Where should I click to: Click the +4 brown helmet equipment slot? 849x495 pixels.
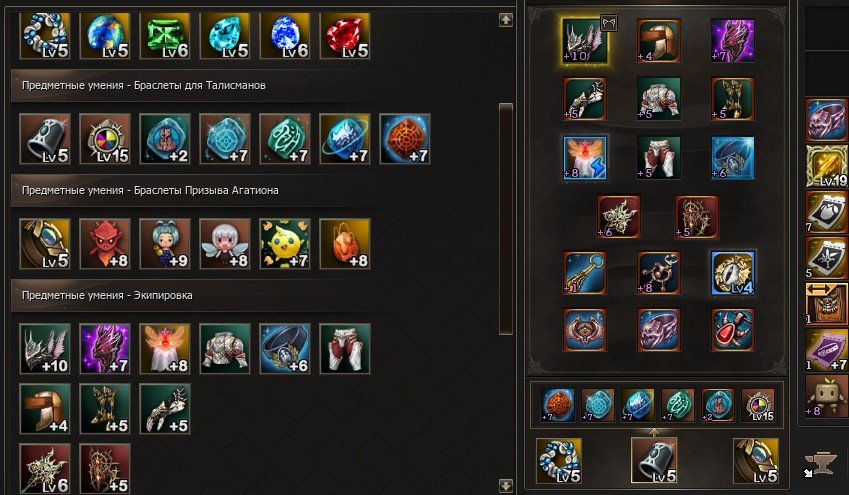pos(658,41)
